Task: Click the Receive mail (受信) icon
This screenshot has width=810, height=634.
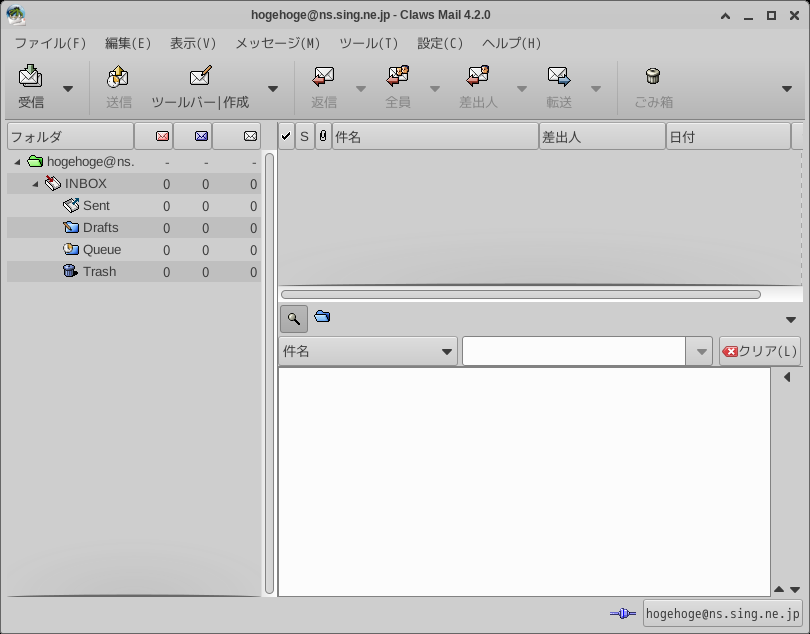Action: pyautogui.click(x=30, y=76)
